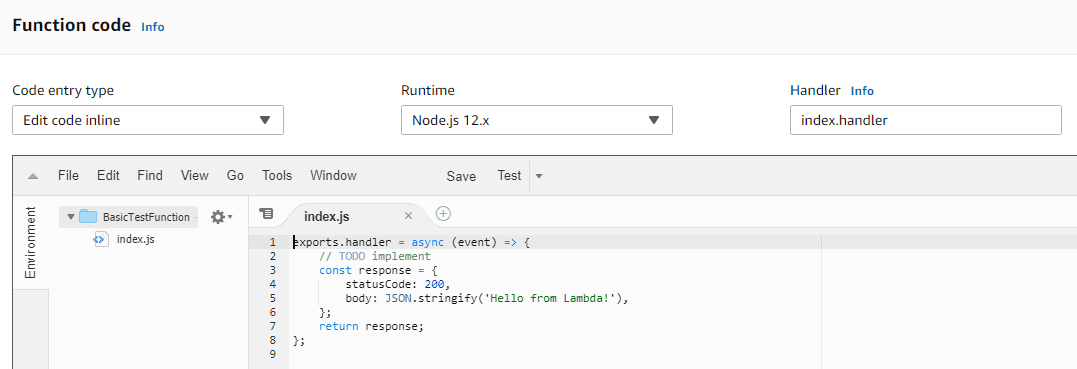Image resolution: width=1077 pixels, height=369 pixels.
Task: Collapse the BasicTestFunction folder tree
Action: tap(71, 217)
